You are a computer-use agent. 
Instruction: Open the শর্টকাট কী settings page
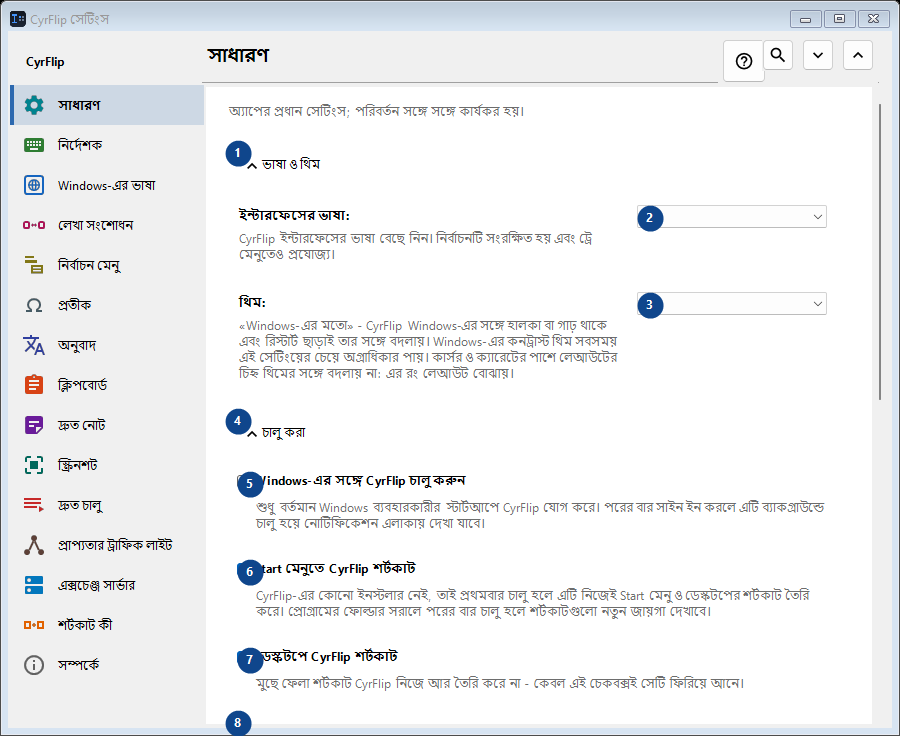(107, 625)
